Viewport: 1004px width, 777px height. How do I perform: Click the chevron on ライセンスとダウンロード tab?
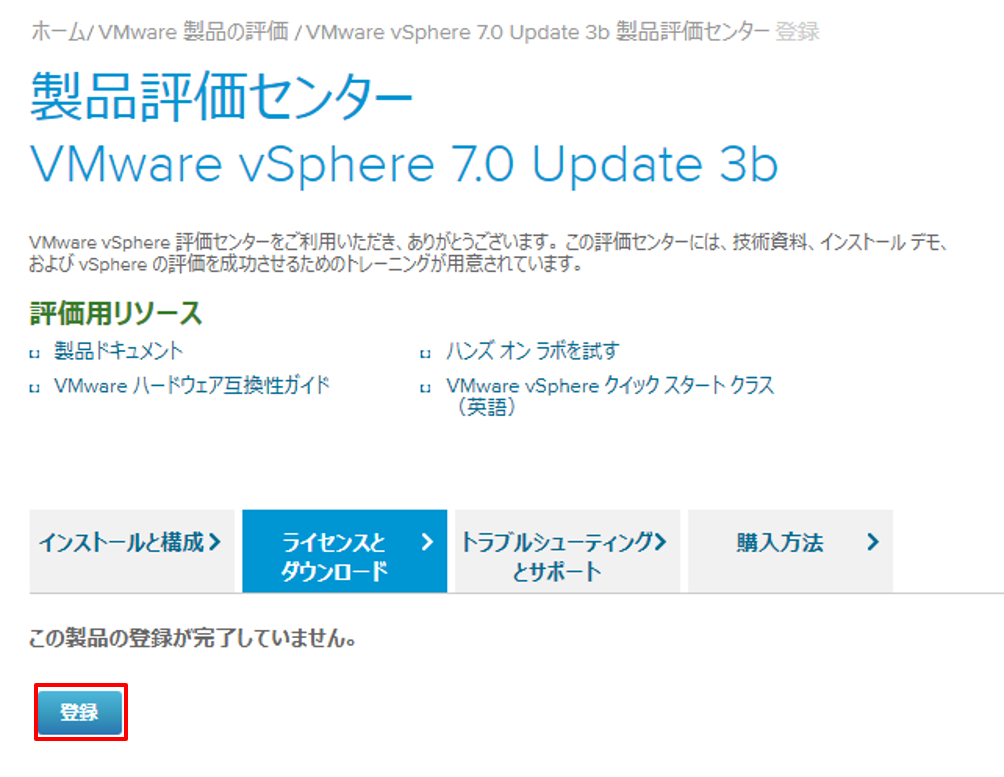[427, 542]
